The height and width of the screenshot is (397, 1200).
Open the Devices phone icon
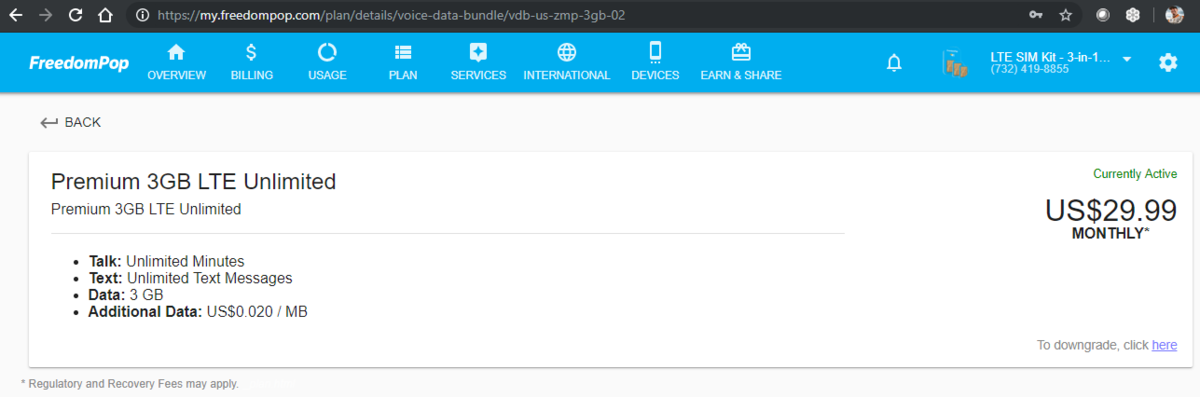pos(655,52)
